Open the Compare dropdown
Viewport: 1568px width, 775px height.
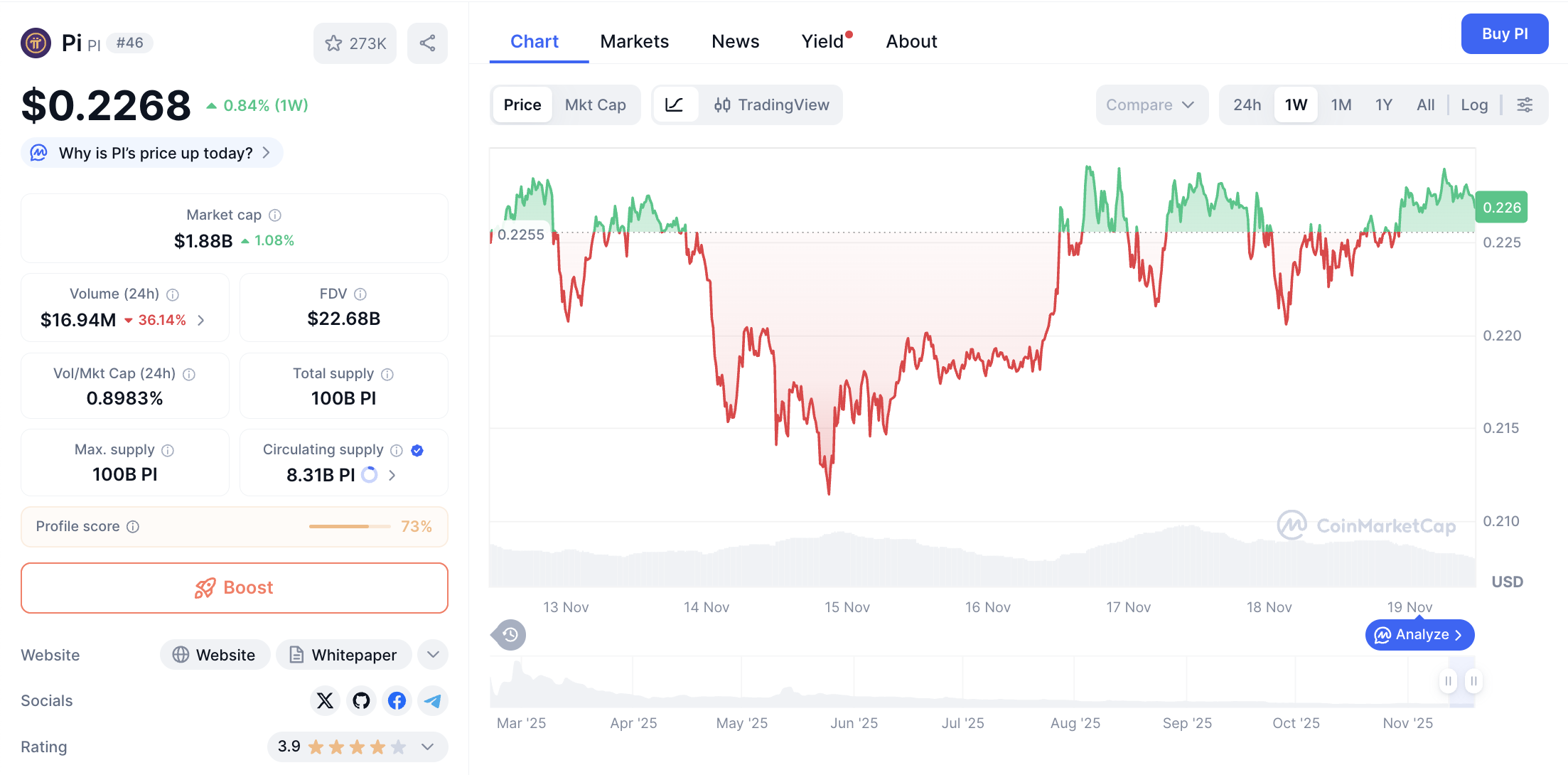tap(1151, 105)
